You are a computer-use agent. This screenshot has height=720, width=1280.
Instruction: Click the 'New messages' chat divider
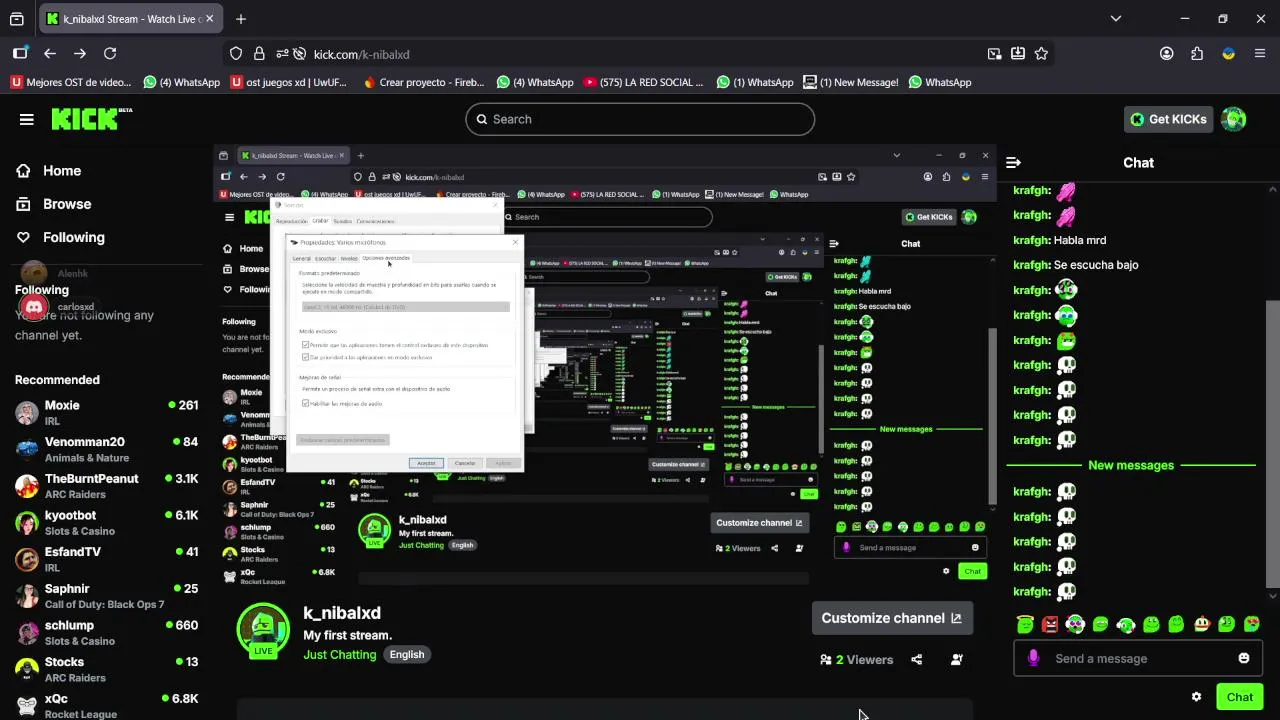click(x=1131, y=465)
